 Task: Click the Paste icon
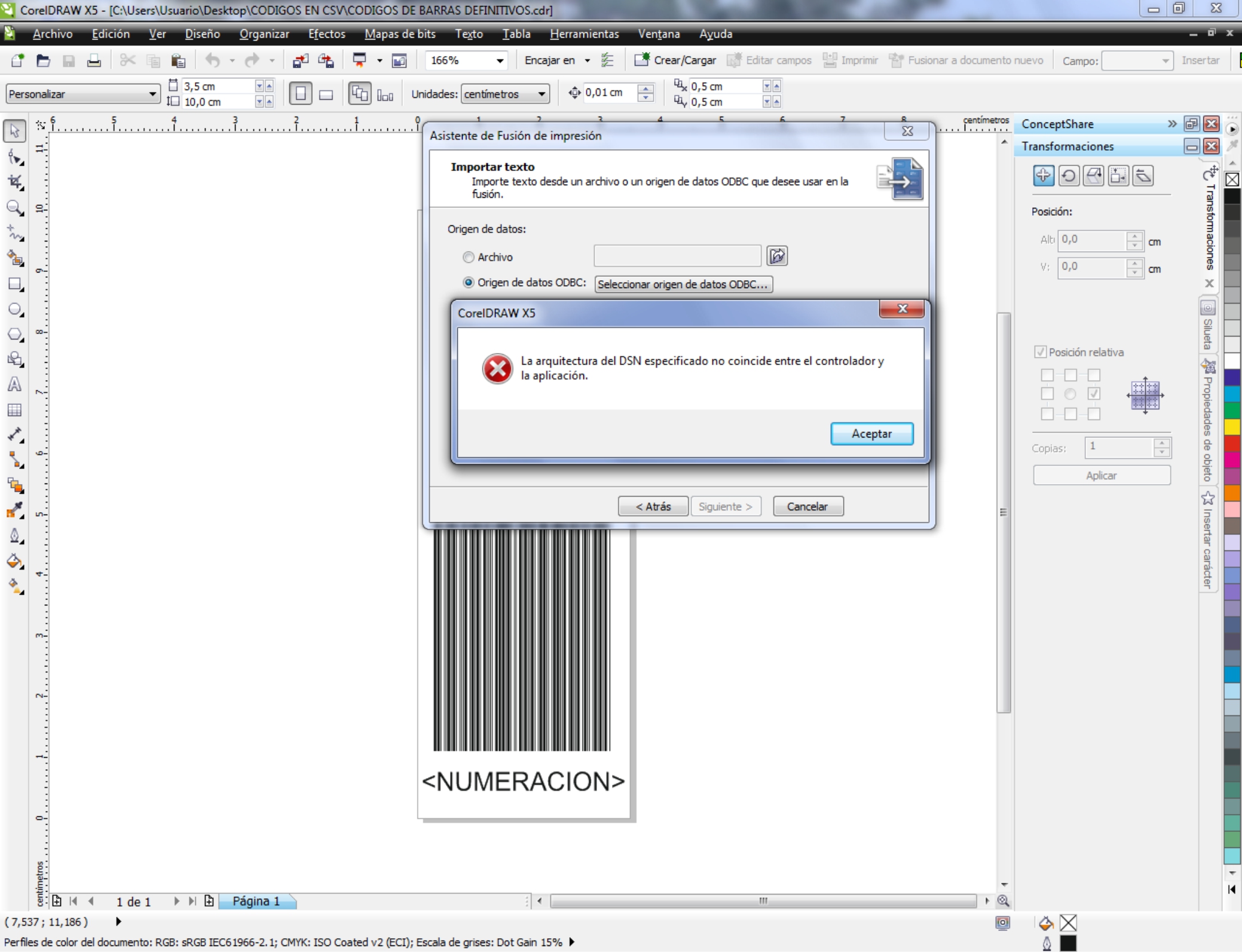[178, 60]
